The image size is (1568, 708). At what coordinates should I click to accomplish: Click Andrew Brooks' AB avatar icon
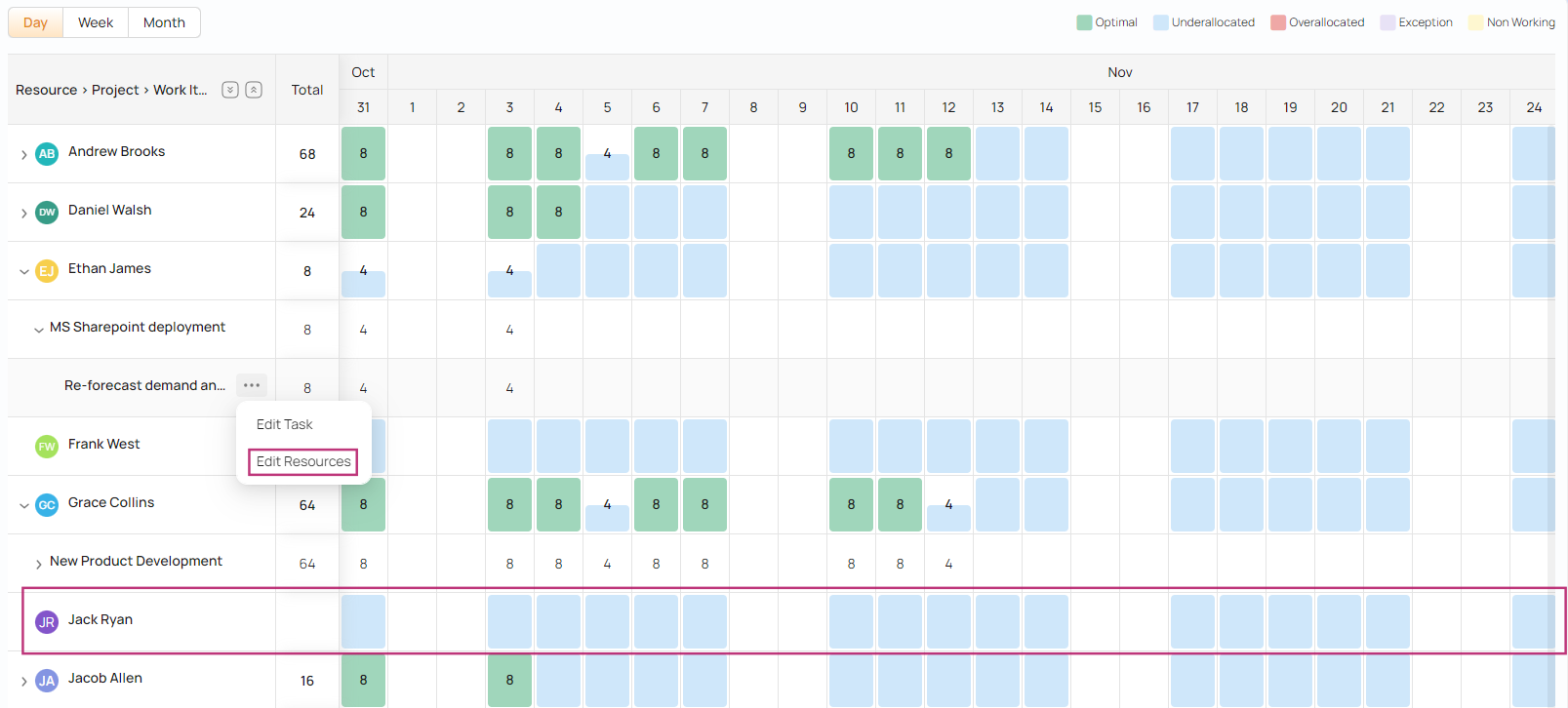(47, 154)
